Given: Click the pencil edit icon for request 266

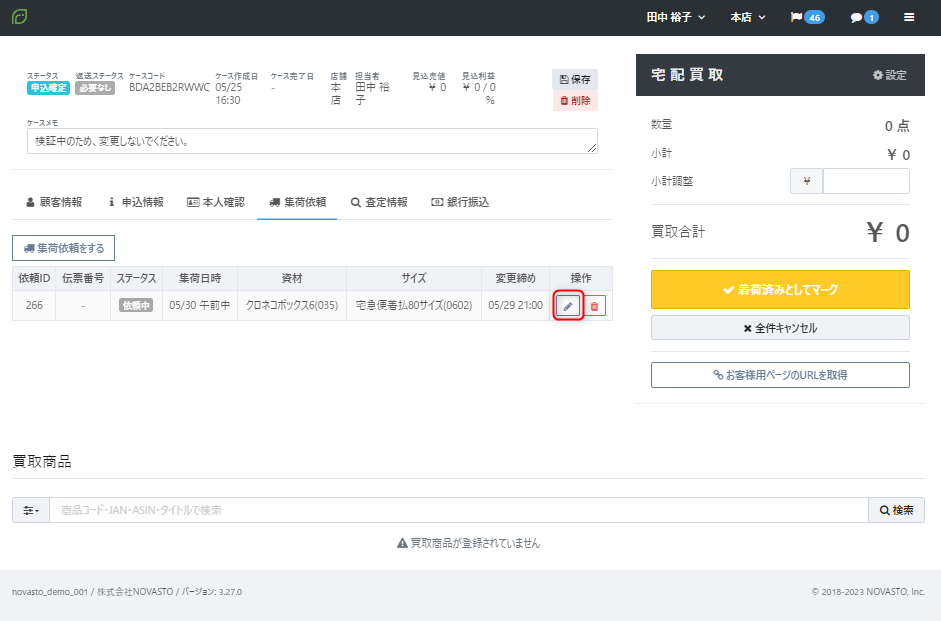Looking at the screenshot, I should tap(567, 306).
